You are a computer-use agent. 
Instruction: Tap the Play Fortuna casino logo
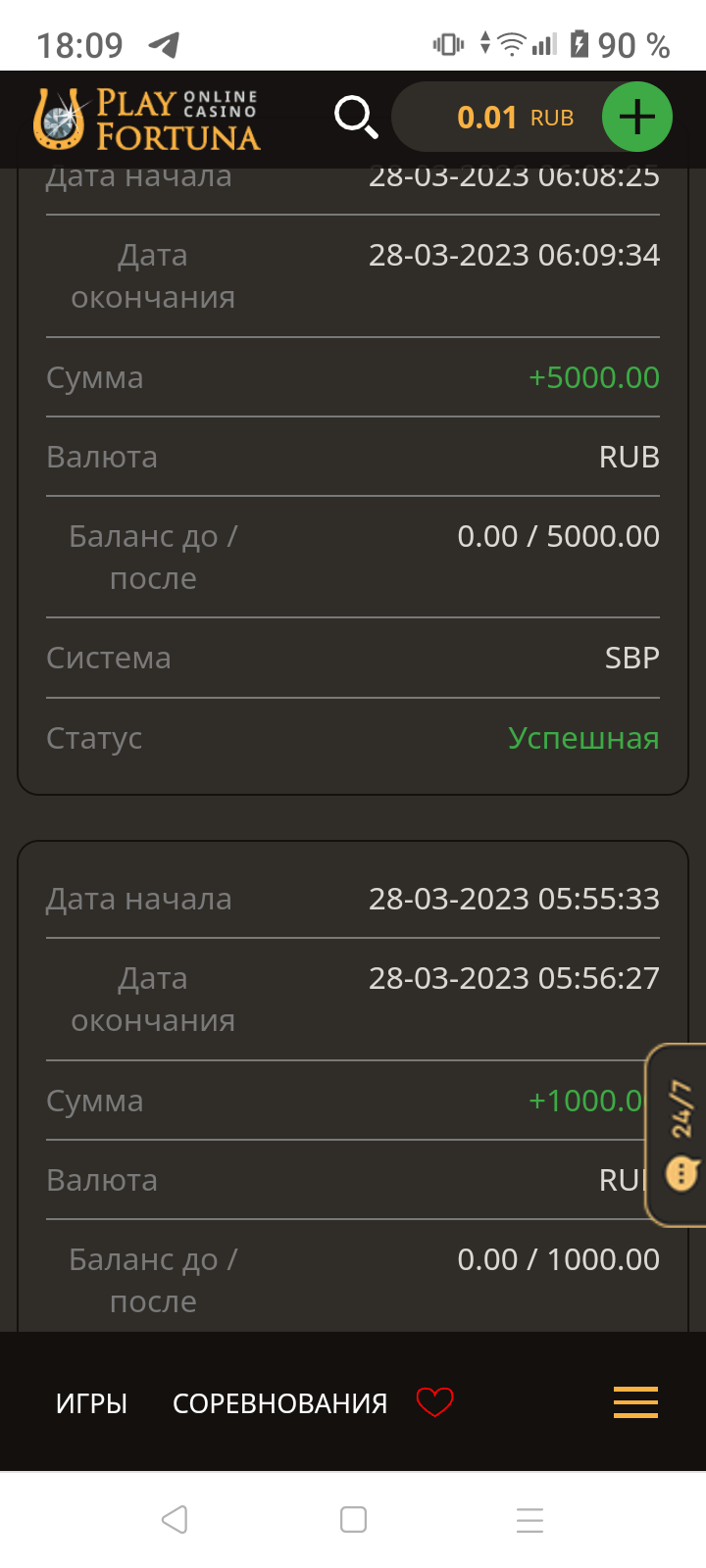tap(147, 120)
